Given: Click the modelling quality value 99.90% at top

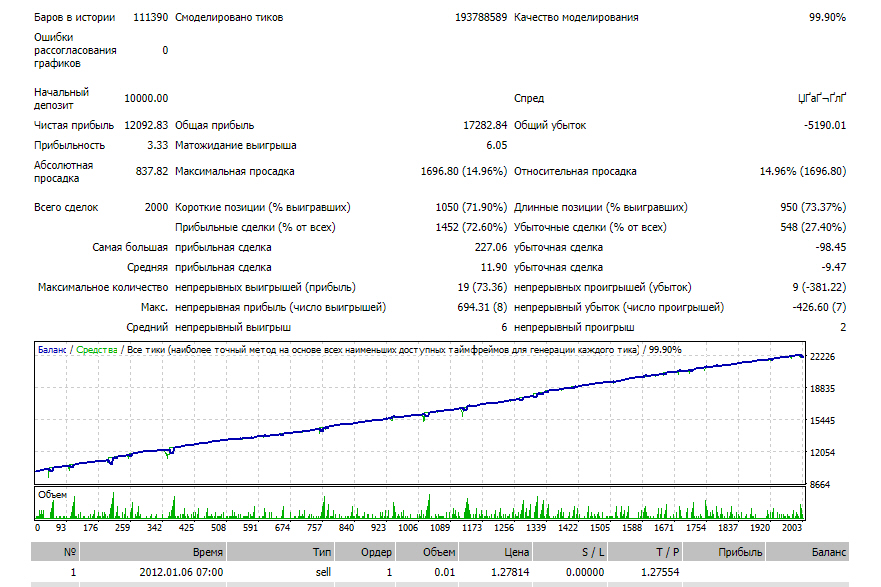Looking at the screenshot, I should coord(827,17).
